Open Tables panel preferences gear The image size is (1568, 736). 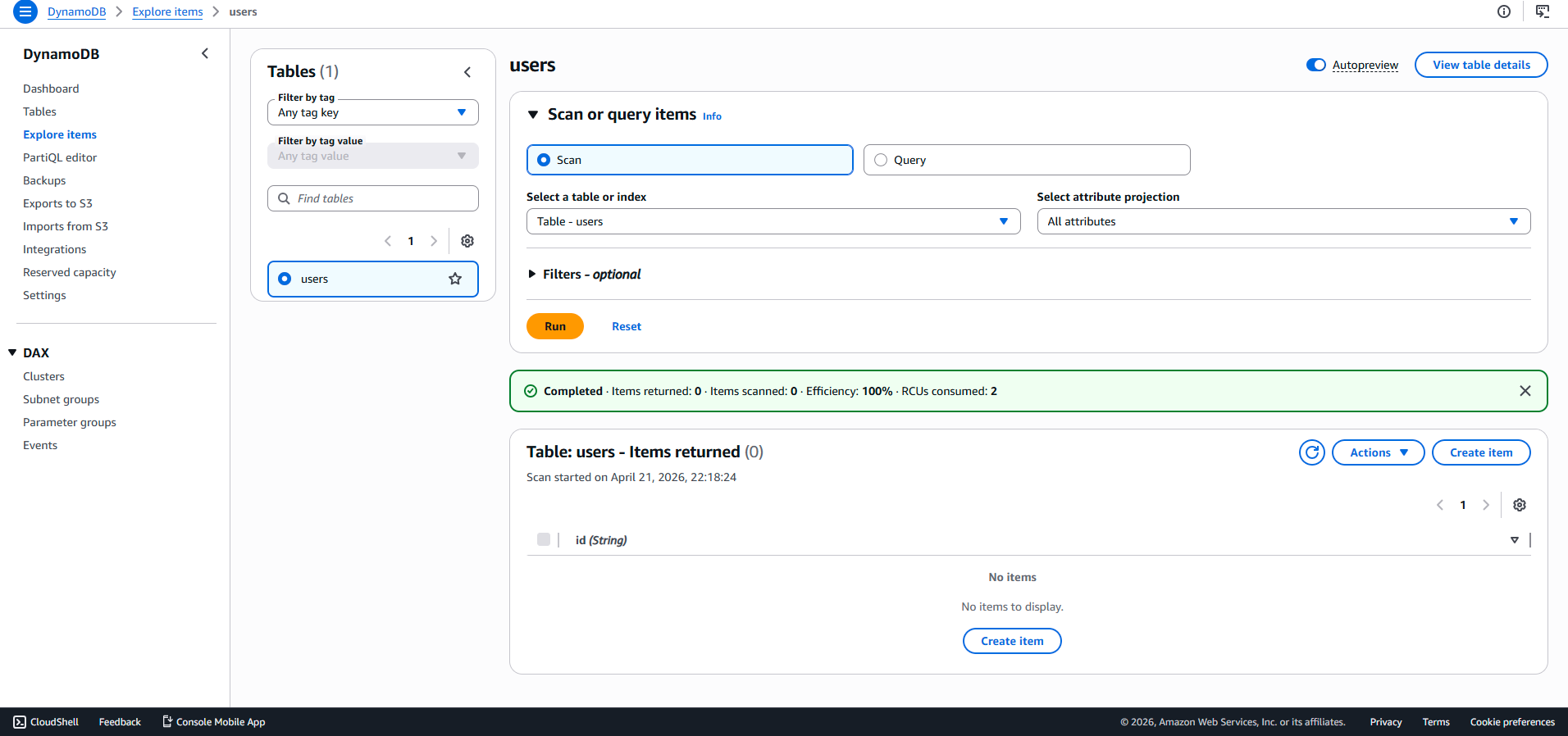click(x=467, y=241)
